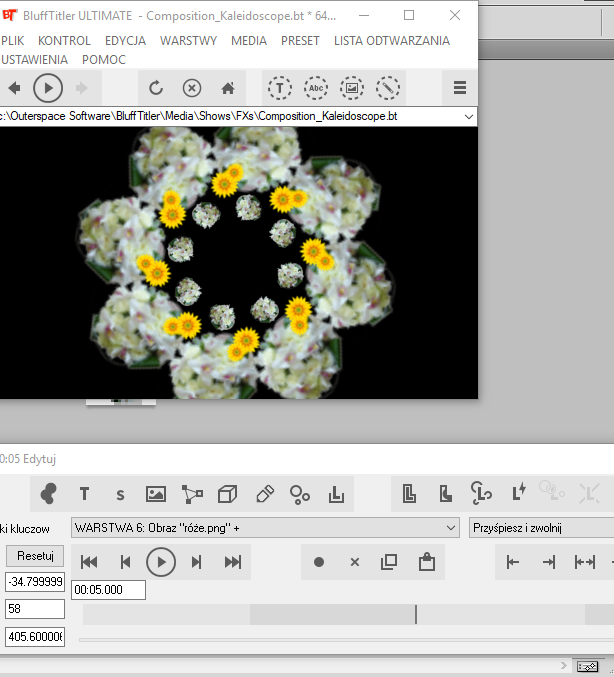The width and height of the screenshot is (614, 677).
Task: Click the record keyframe dot icon
Action: tap(319, 562)
